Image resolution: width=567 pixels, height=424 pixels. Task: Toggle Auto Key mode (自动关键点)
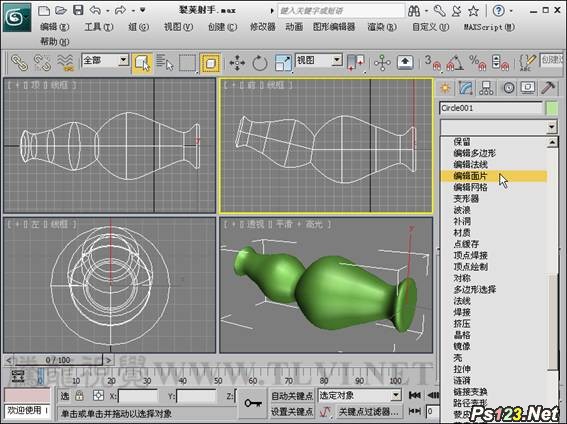click(291, 396)
